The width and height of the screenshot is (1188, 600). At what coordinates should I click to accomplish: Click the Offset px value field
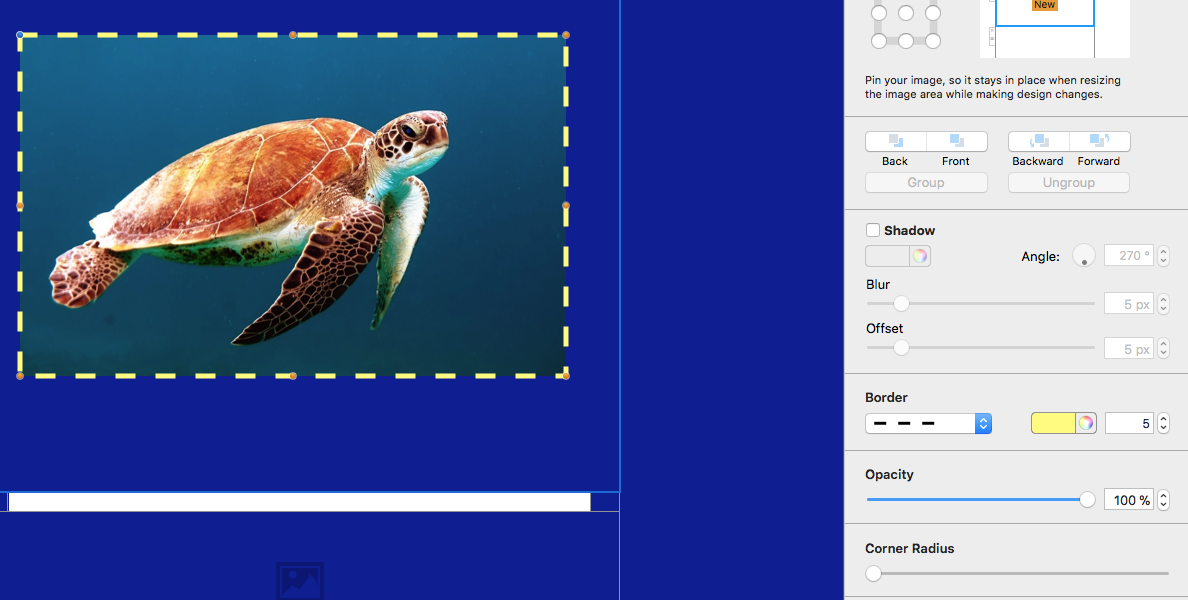tap(1129, 348)
